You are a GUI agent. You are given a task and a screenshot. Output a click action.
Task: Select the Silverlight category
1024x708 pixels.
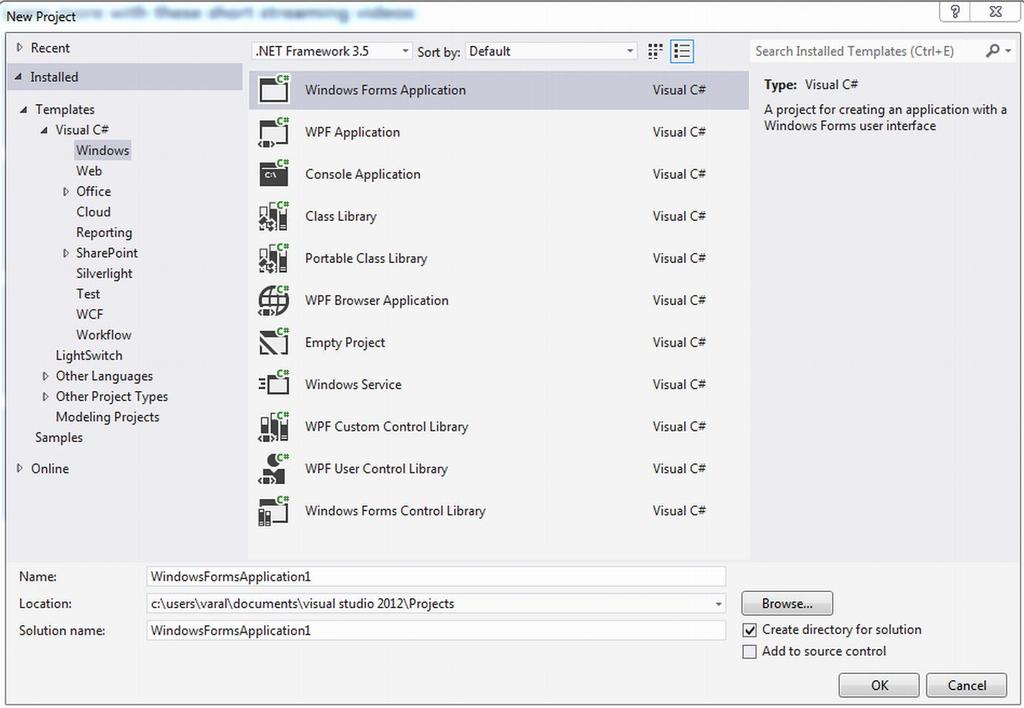coord(104,274)
